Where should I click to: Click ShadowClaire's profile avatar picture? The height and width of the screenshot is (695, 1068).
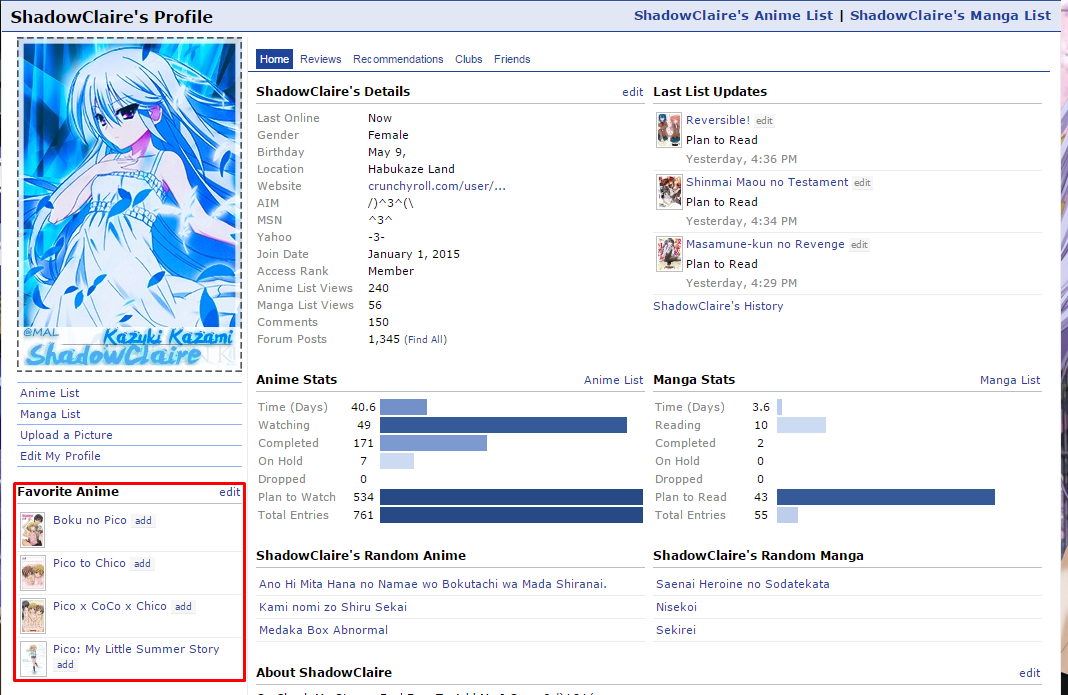tap(129, 205)
